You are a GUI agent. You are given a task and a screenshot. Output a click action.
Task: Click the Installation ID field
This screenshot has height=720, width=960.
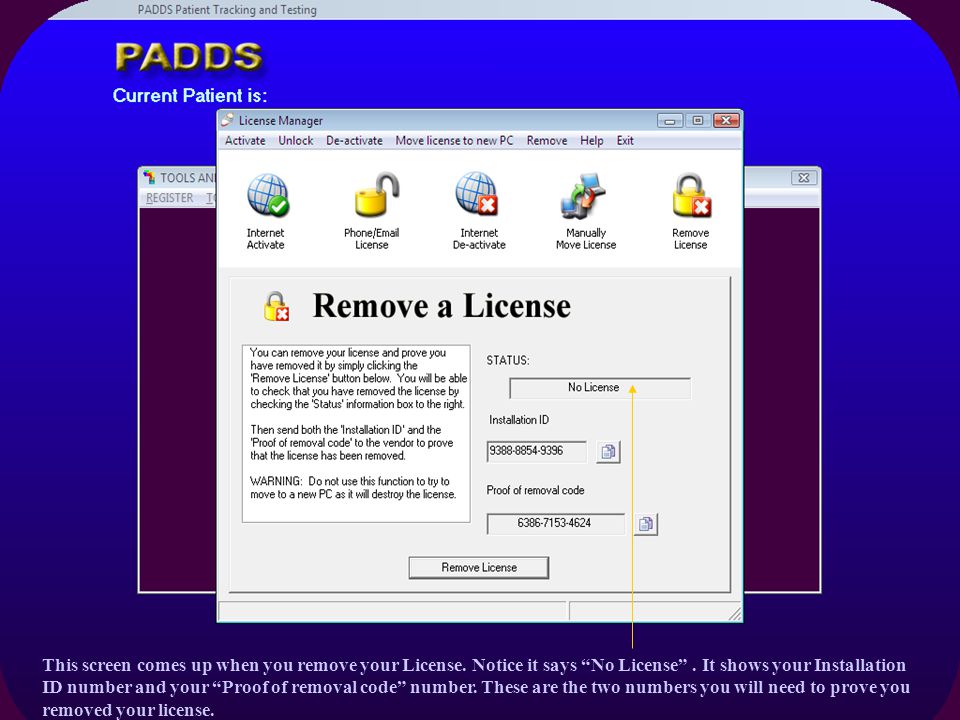click(x=537, y=451)
